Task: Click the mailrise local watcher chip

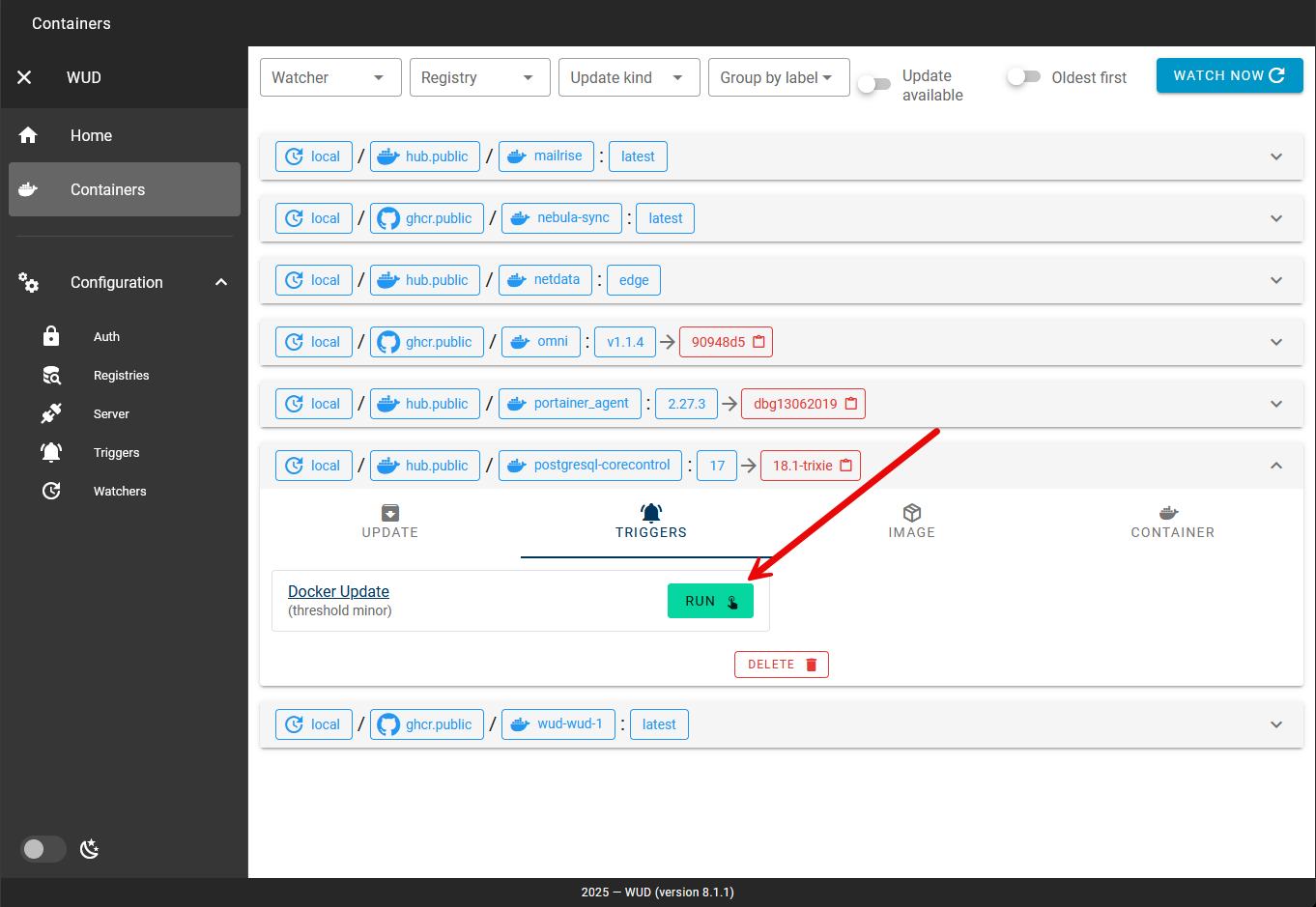Action: click(314, 156)
